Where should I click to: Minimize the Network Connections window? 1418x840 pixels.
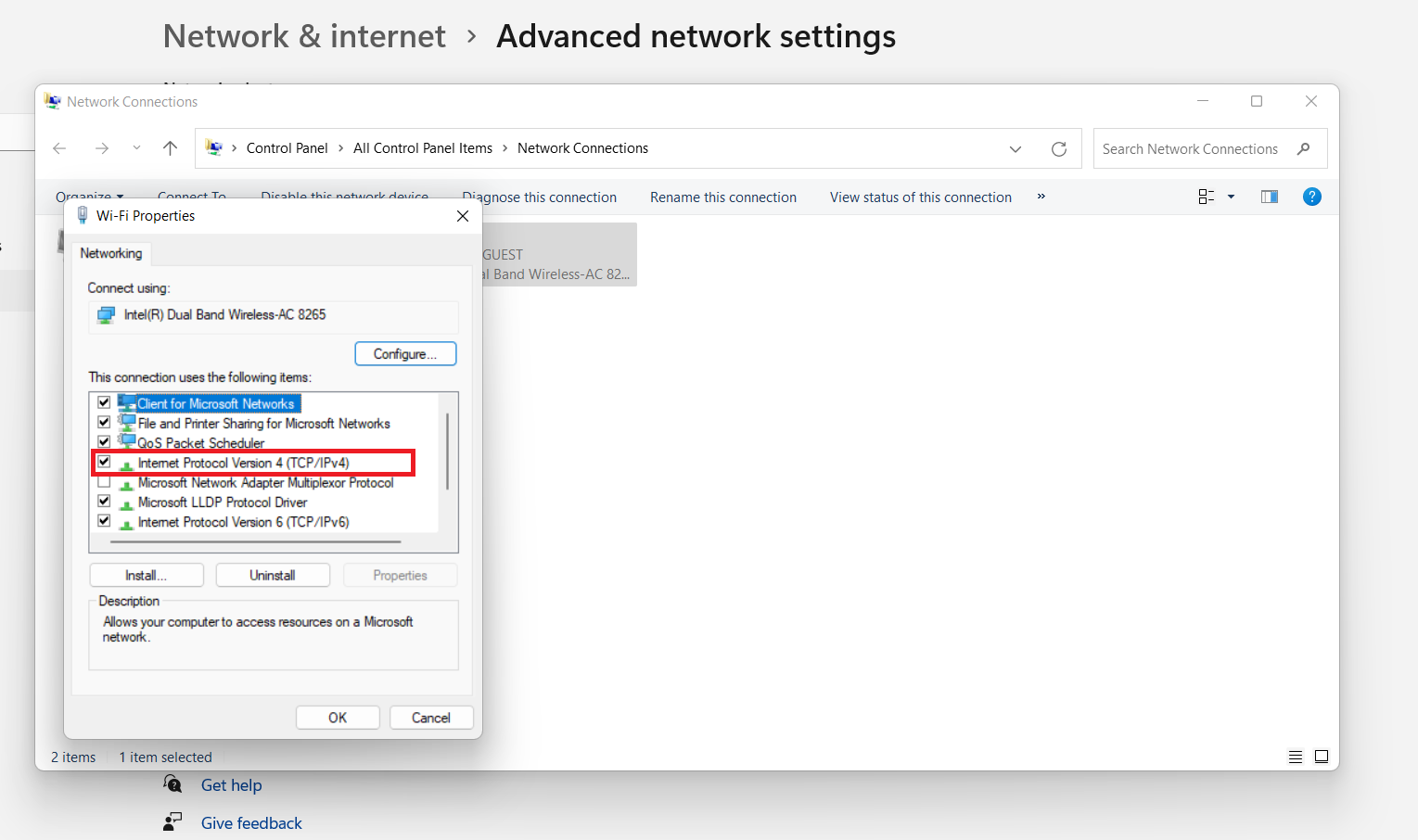click(1203, 101)
